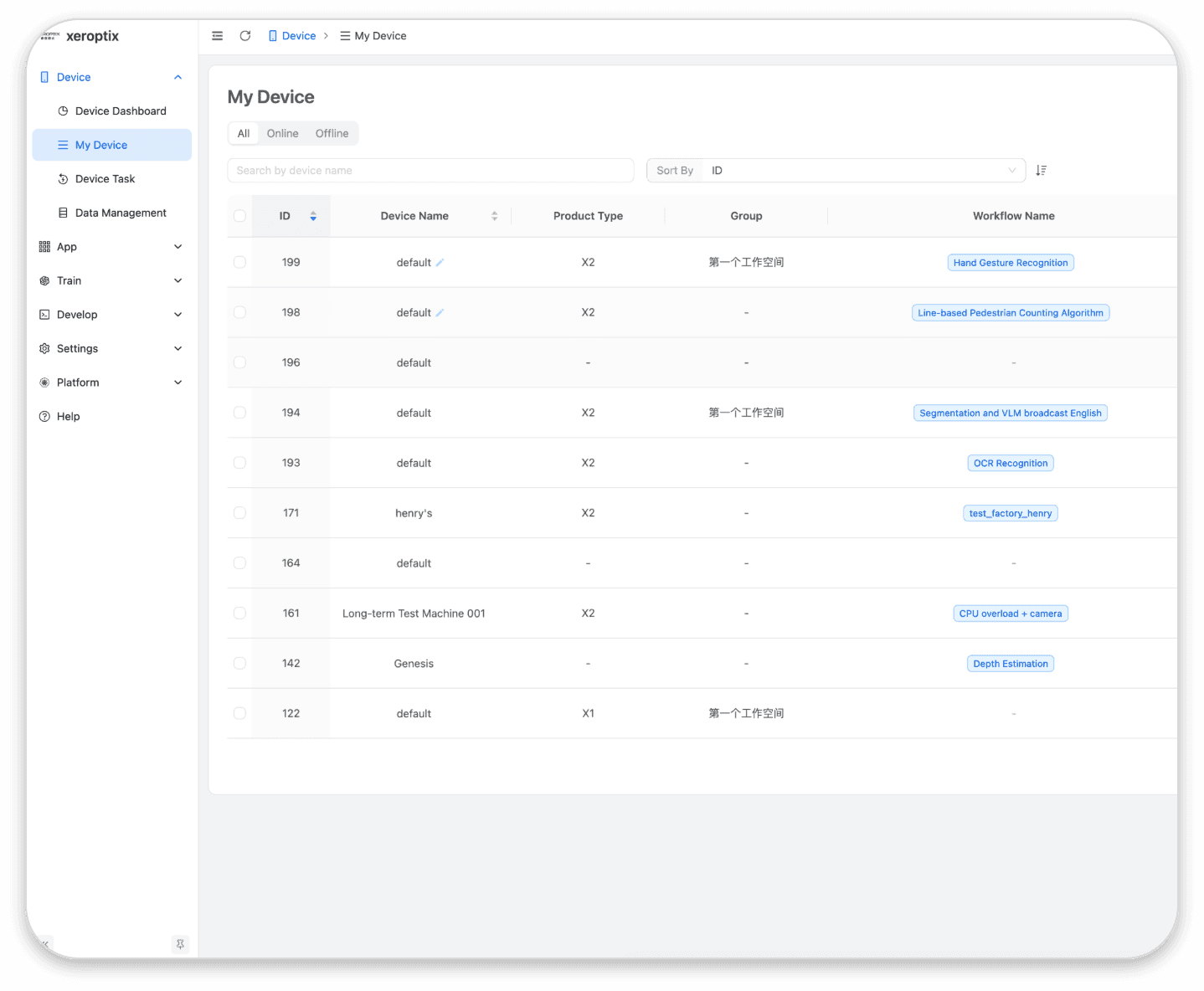Image resolution: width=1204 pixels, height=991 pixels.
Task: Open Device Dashboard in sidebar
Action: tap(111, 111)
